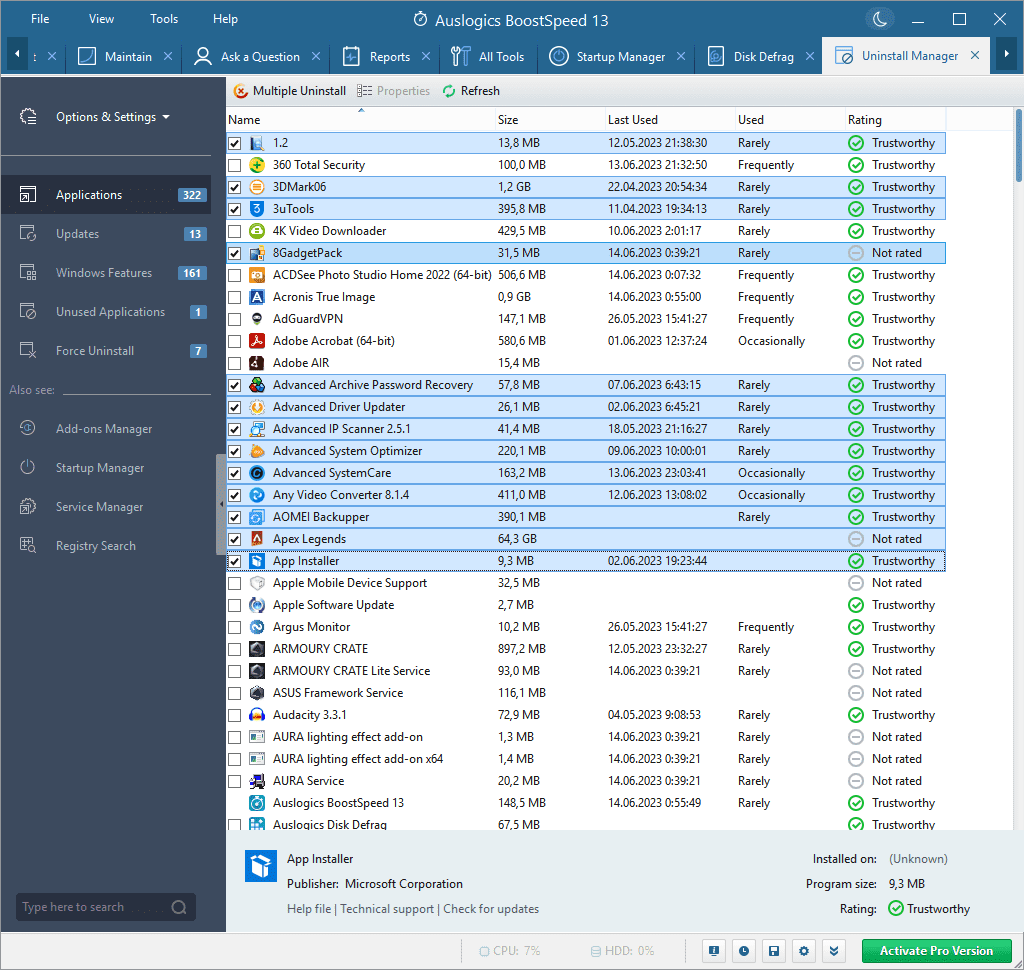Click the Options & Settings gear icon
Screen dimensions: 1024x970
click(x=27, y=117)
